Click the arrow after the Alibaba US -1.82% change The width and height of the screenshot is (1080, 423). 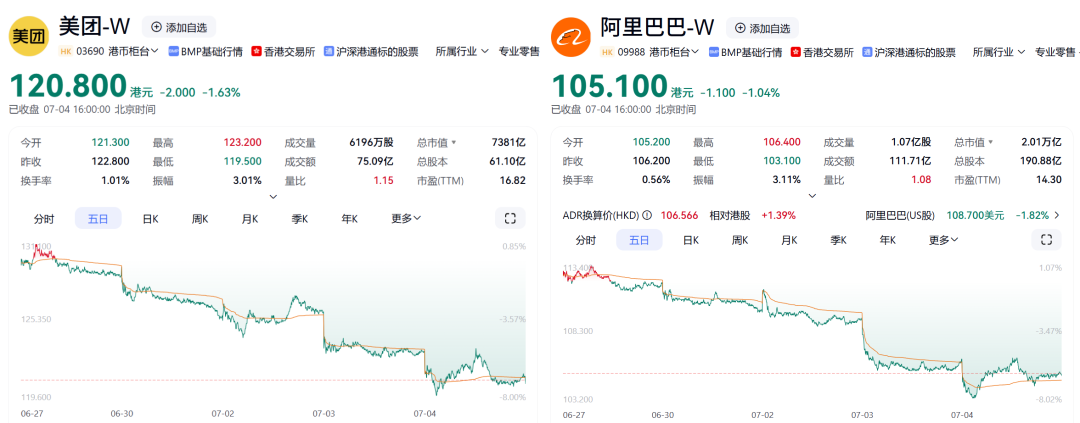(1057, 215)
